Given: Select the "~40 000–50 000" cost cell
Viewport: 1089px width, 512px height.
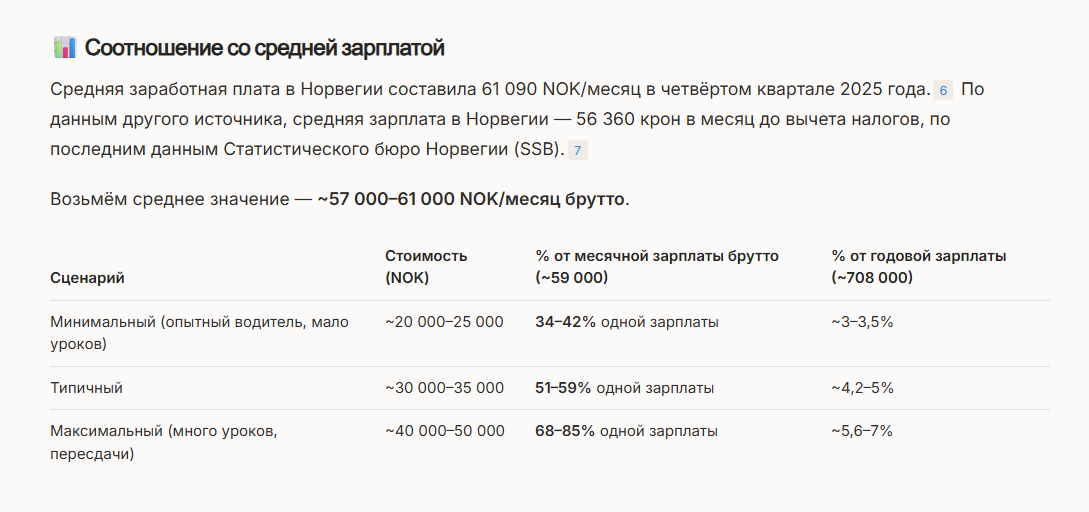Looking at the screenshot, I should 444,431.
